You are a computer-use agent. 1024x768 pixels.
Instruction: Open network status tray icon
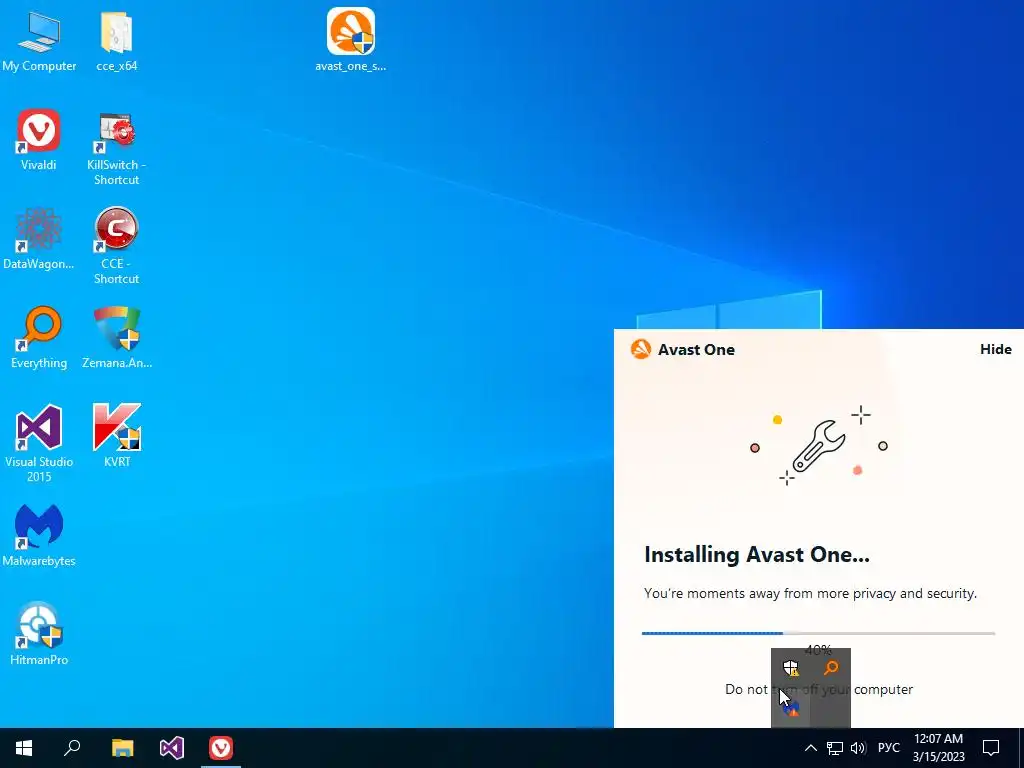tap(835, 748)
